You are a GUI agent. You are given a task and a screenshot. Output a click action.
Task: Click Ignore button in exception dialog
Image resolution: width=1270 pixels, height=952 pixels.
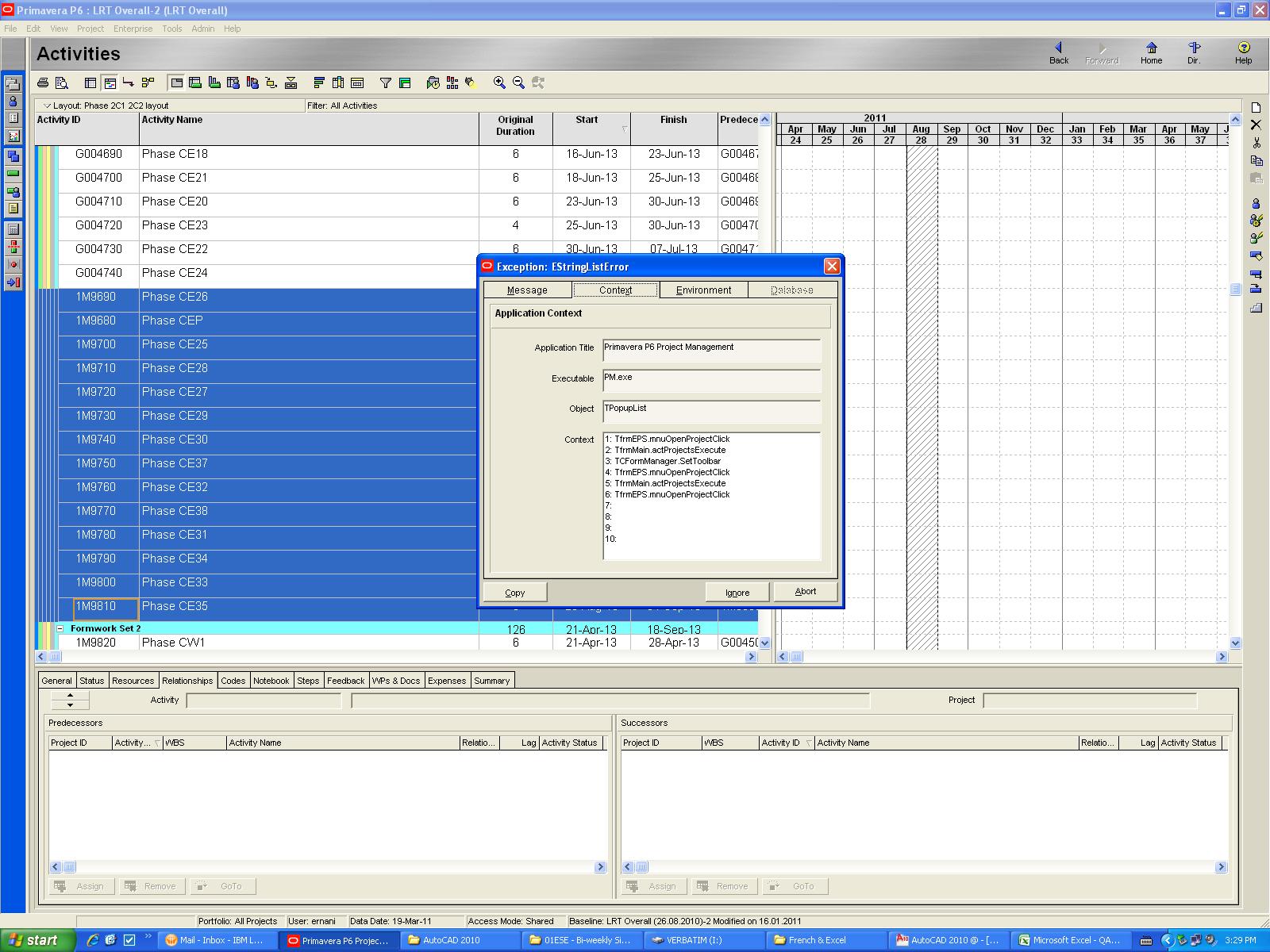click(x=737, y=593)
